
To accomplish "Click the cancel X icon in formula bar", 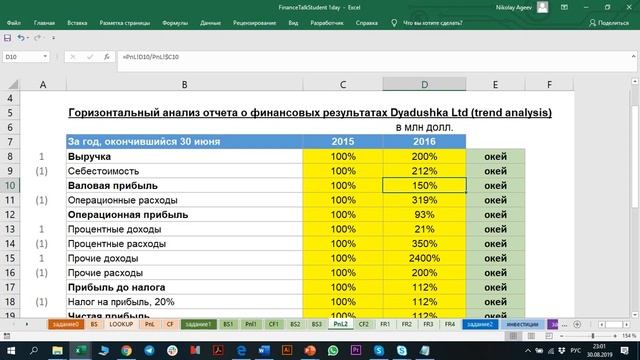I will pos(73,57).
